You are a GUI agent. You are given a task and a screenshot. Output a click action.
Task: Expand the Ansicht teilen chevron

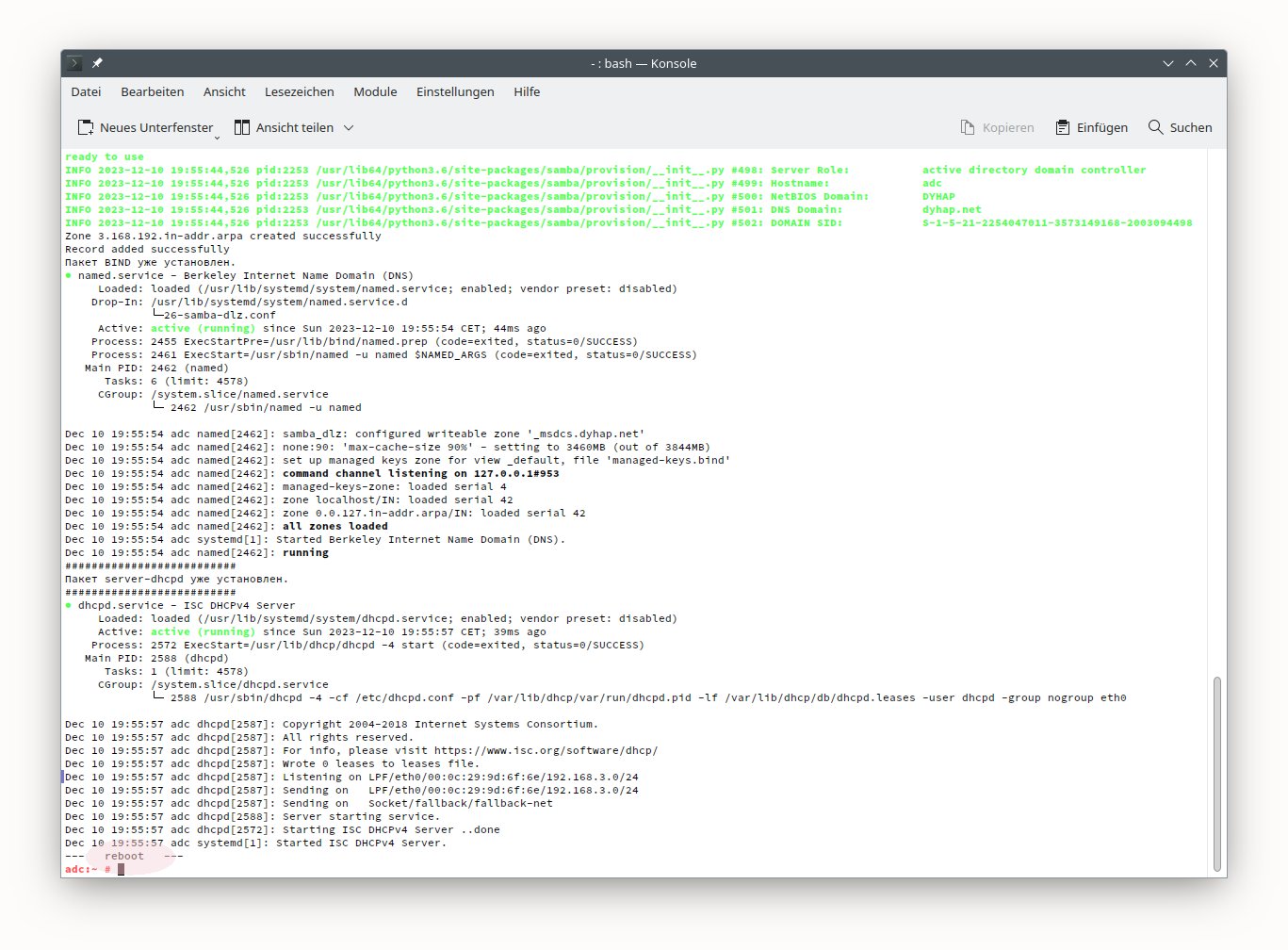[x=349, y=127]
